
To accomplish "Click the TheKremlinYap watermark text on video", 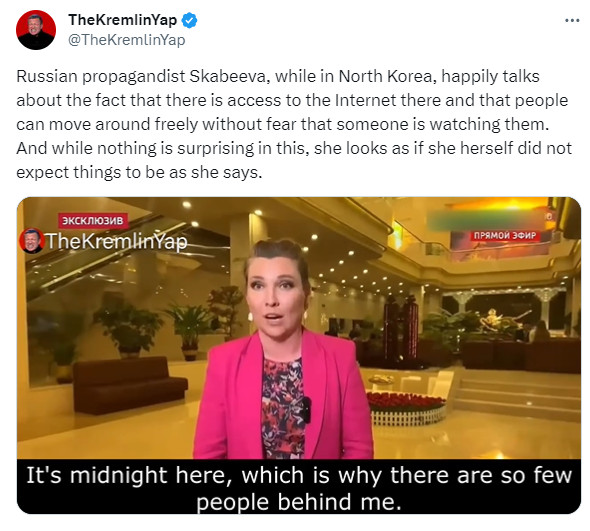I will click(117, 241).
